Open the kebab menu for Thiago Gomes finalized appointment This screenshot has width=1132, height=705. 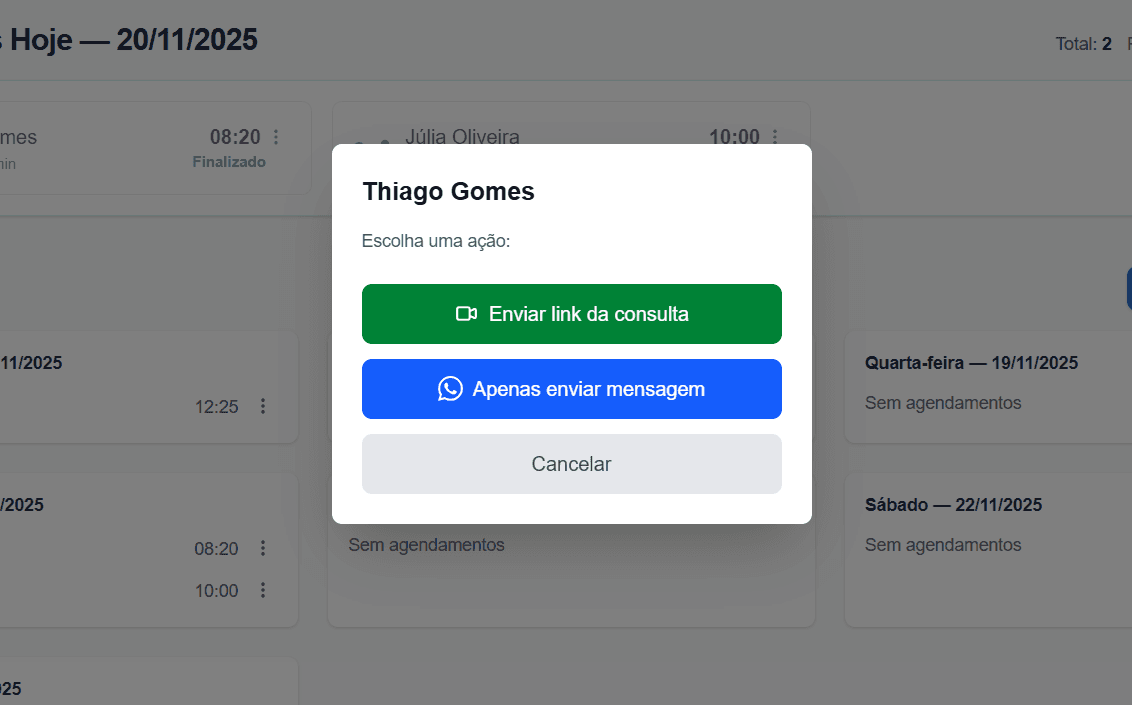(276, 137)
